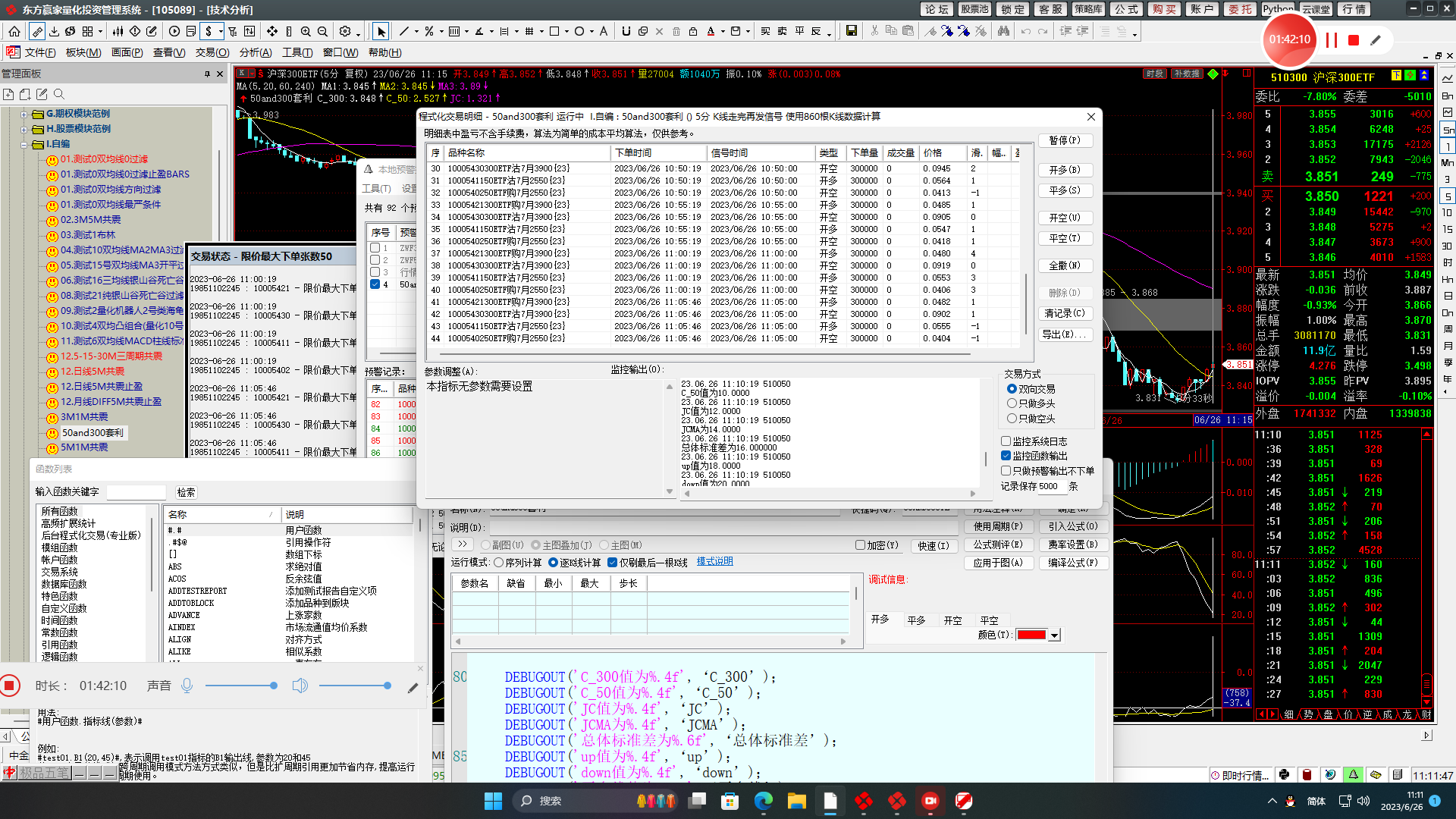
Task: Click the red color swatch beside 颜色(T)
Action: (x=1031, y=635)
